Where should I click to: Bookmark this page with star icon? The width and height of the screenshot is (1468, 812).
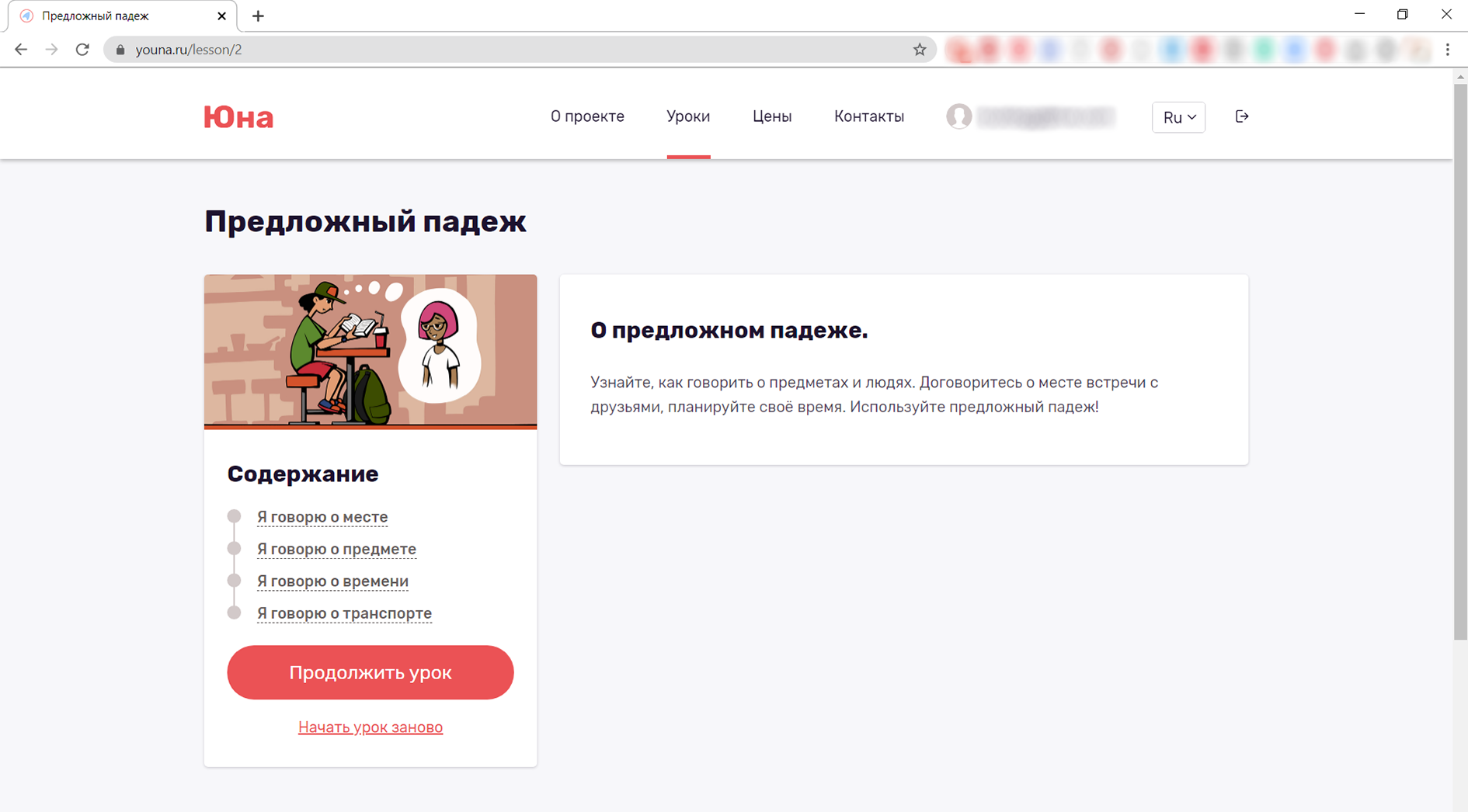click(x=920, y=50)
